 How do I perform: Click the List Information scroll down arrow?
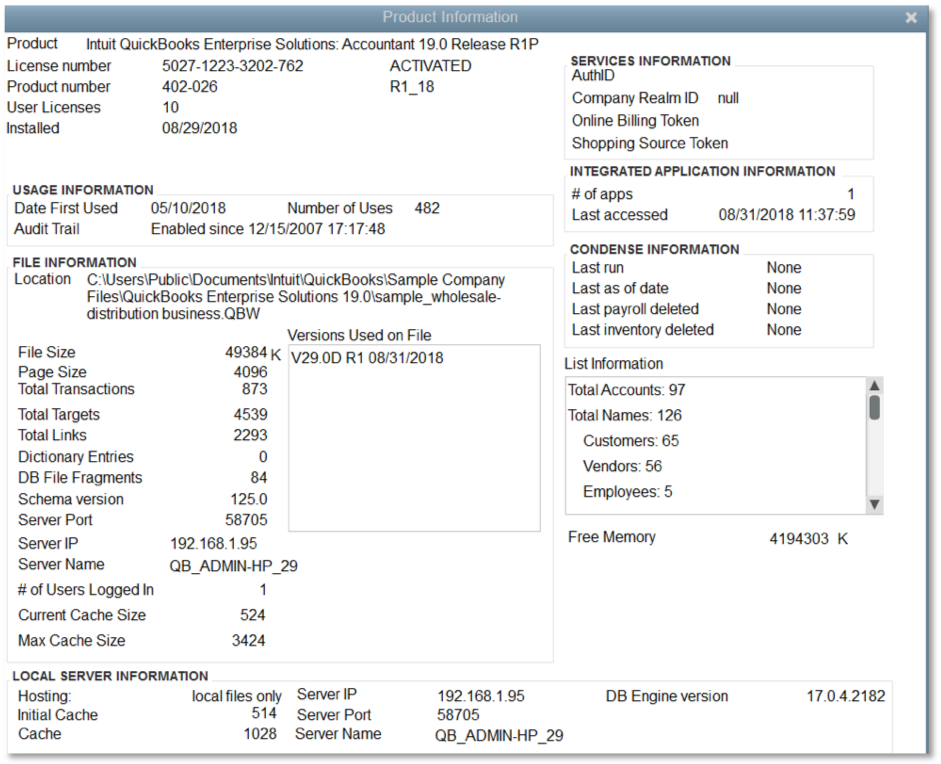pos(875,504)
